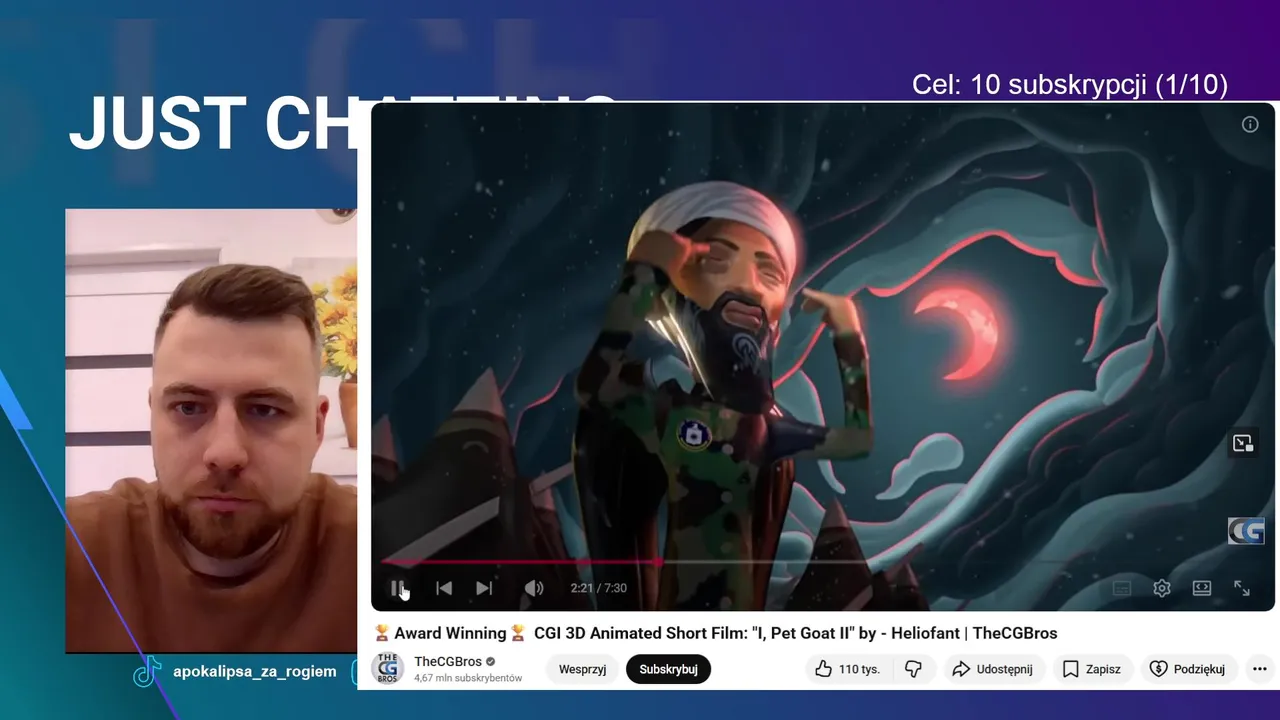Switch to theater mode
1280x720 pixels.
coord(1202,588)
